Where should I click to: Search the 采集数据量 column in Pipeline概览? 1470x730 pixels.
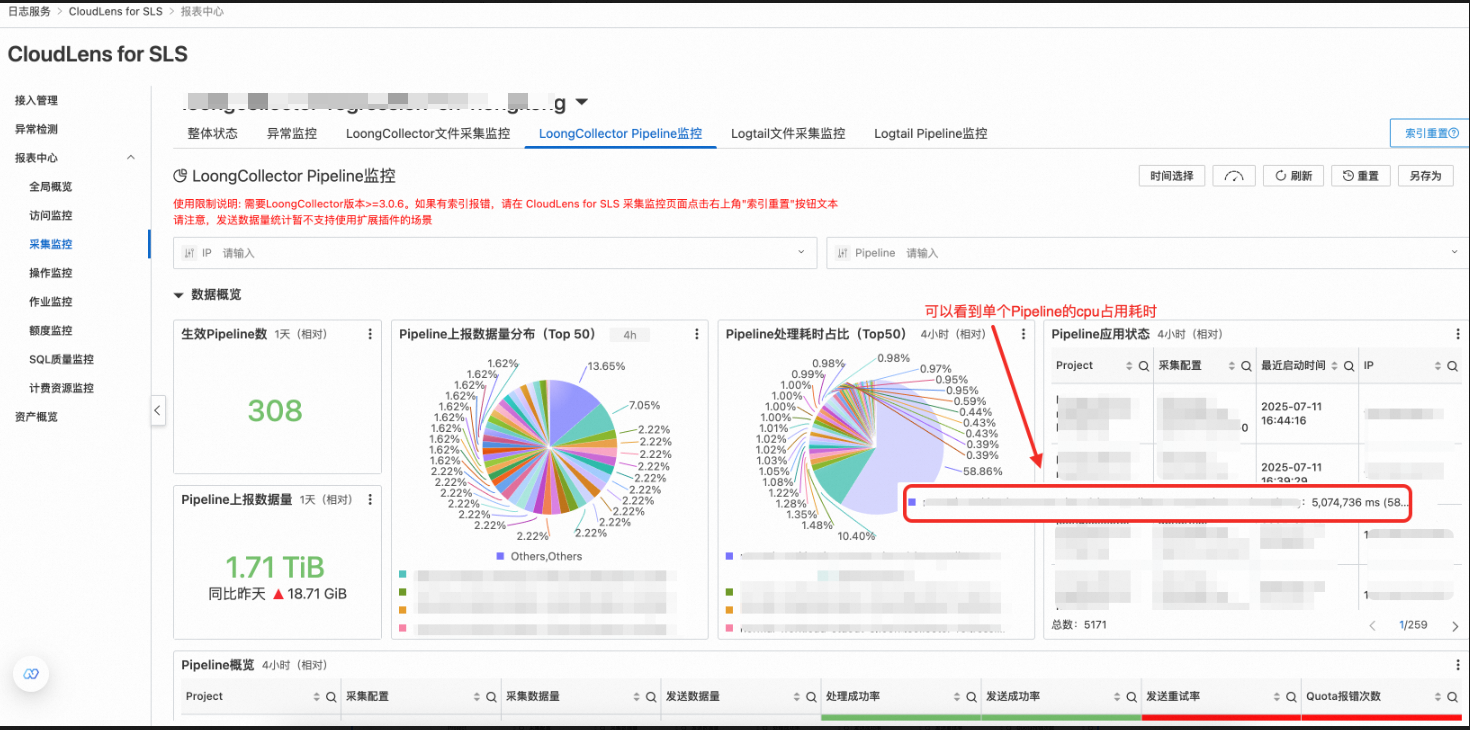tap(651, 697)
